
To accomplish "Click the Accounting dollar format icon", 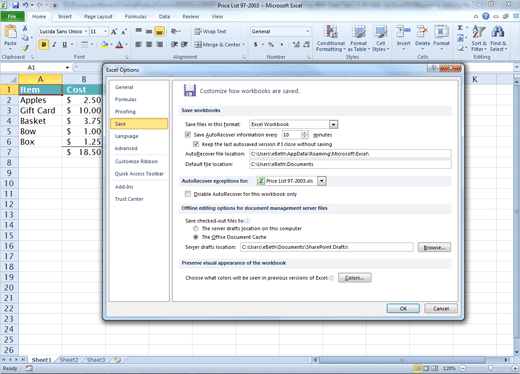I will point(256,44).
